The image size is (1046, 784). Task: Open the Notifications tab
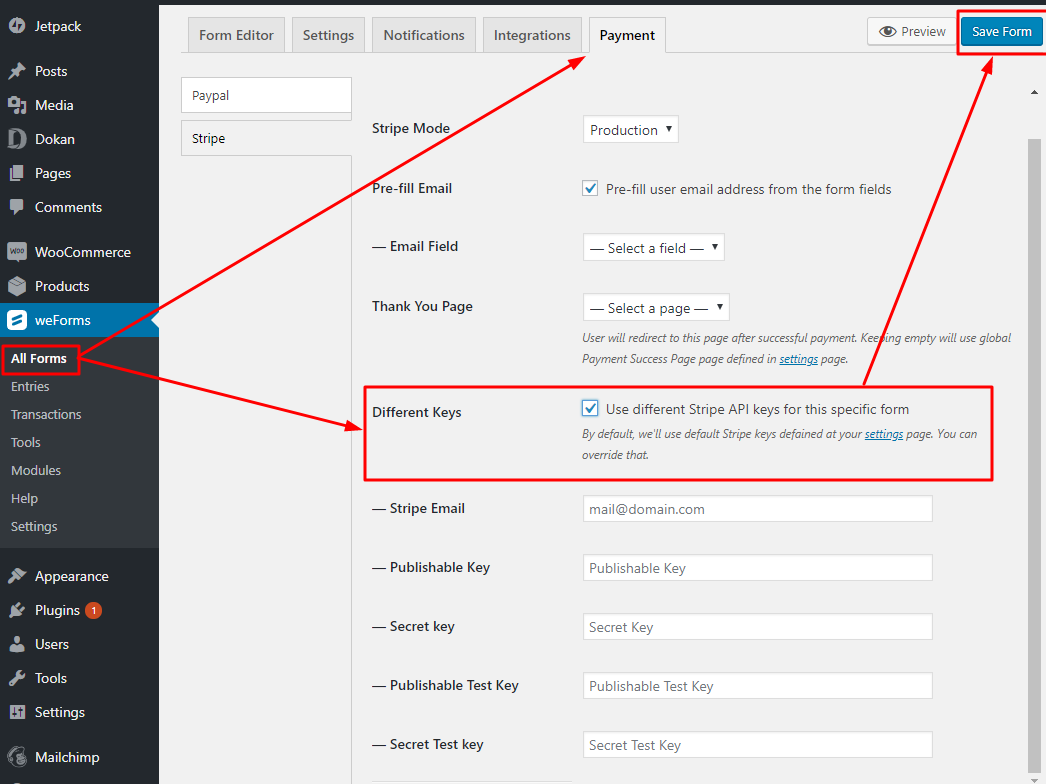(x=424, y=35)
